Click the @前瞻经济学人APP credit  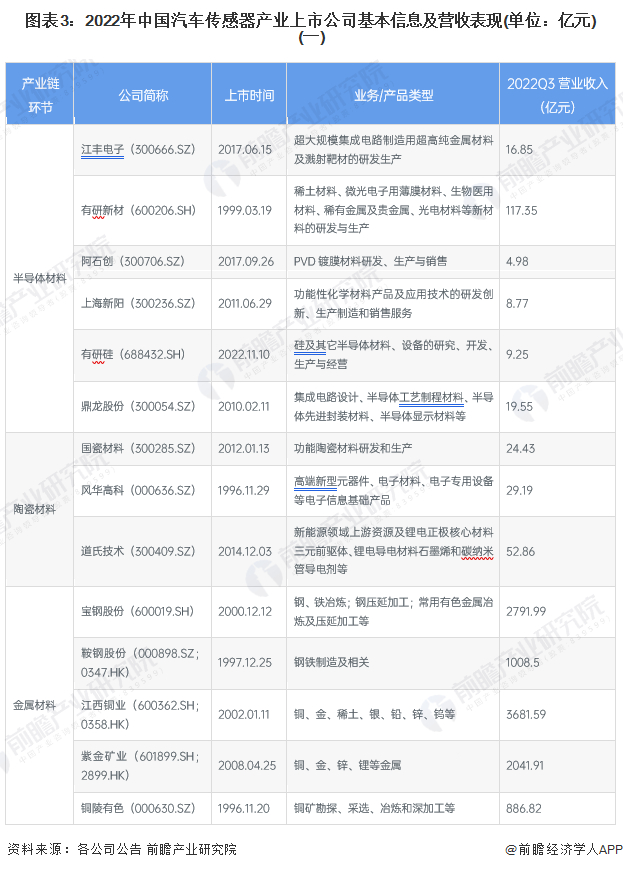tap(564, 849)
